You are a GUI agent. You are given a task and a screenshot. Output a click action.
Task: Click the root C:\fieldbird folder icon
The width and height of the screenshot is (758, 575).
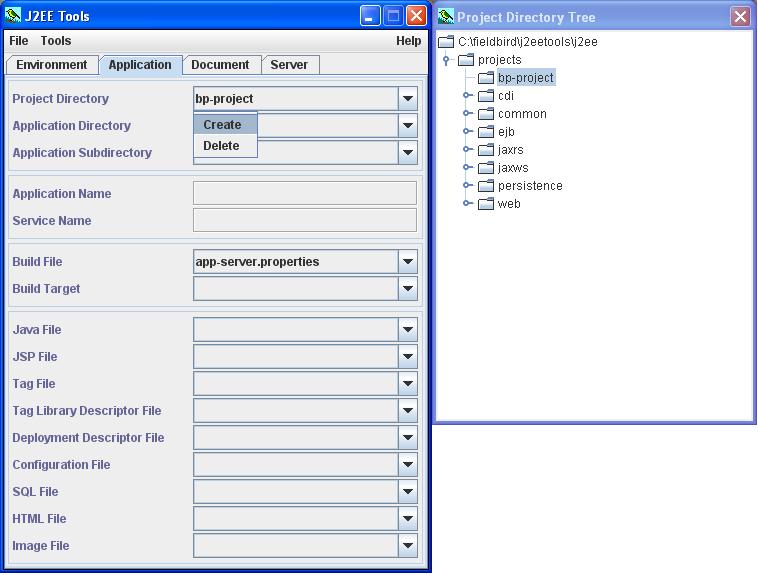pos(446,42)
